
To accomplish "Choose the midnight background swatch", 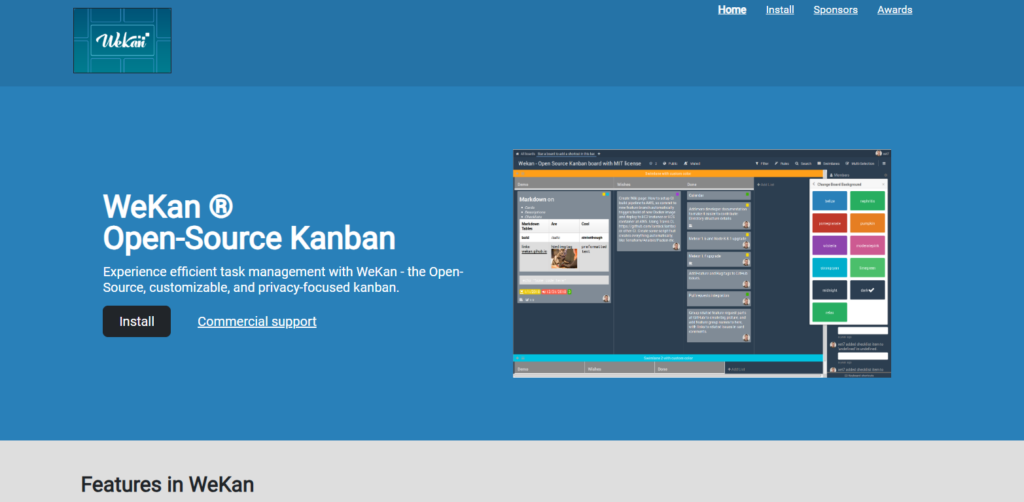I will coord(830,290).
